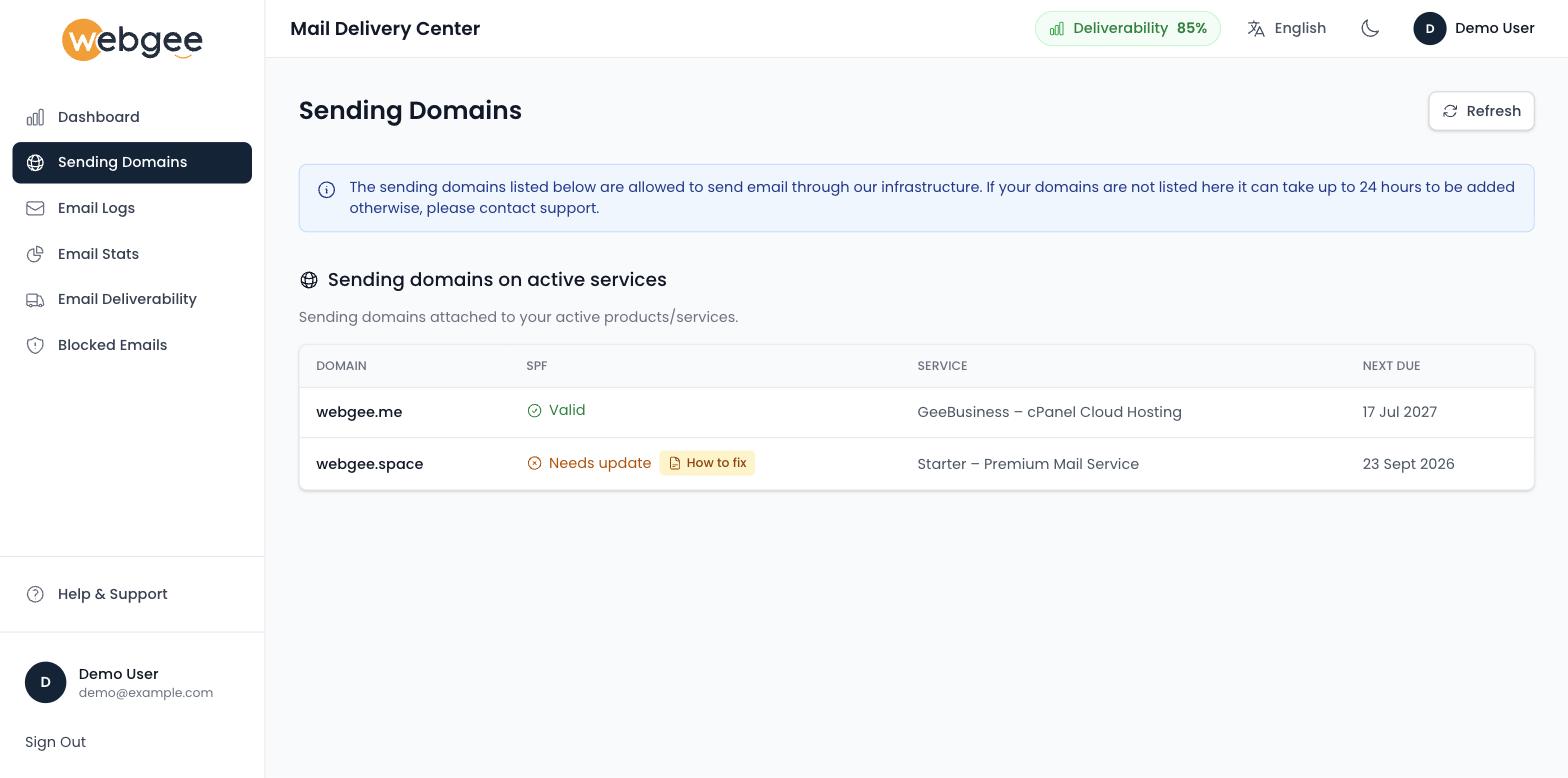The image size is (1568, 778).
Task: Click the How to fix badge
Action: [707, 463]
